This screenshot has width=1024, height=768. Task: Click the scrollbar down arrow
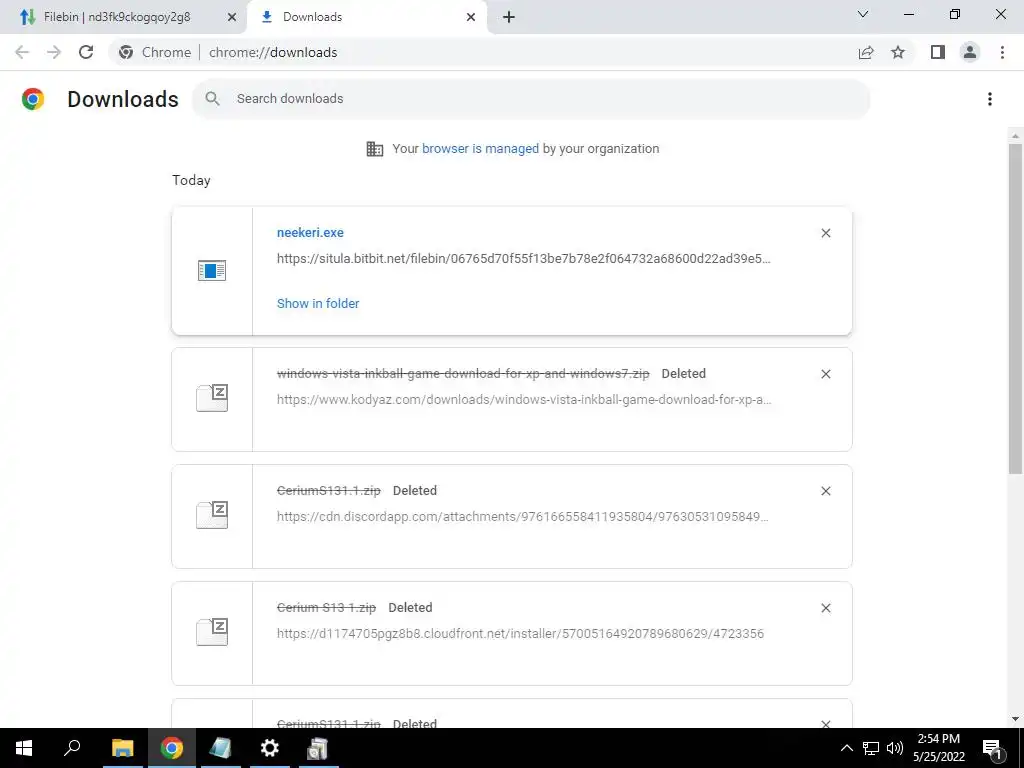point(1016,720)
